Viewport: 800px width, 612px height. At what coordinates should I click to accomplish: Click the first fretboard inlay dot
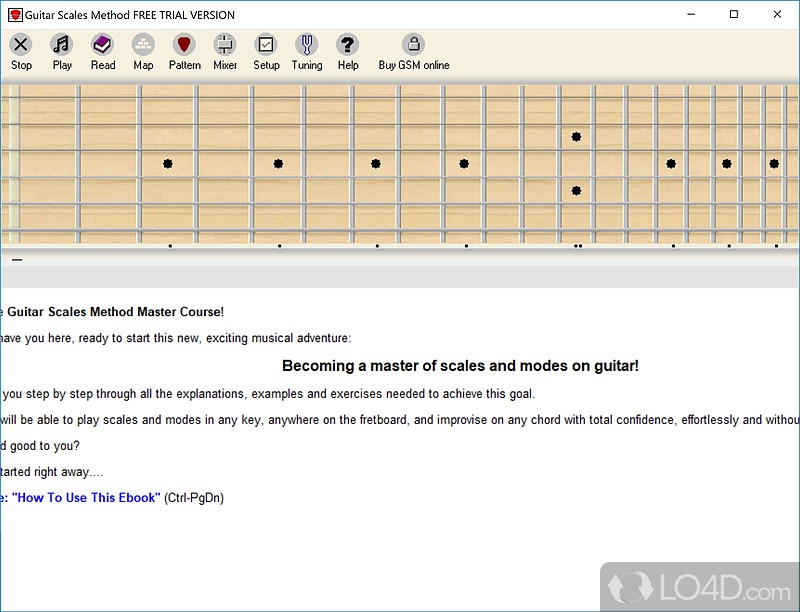(168, 164)
